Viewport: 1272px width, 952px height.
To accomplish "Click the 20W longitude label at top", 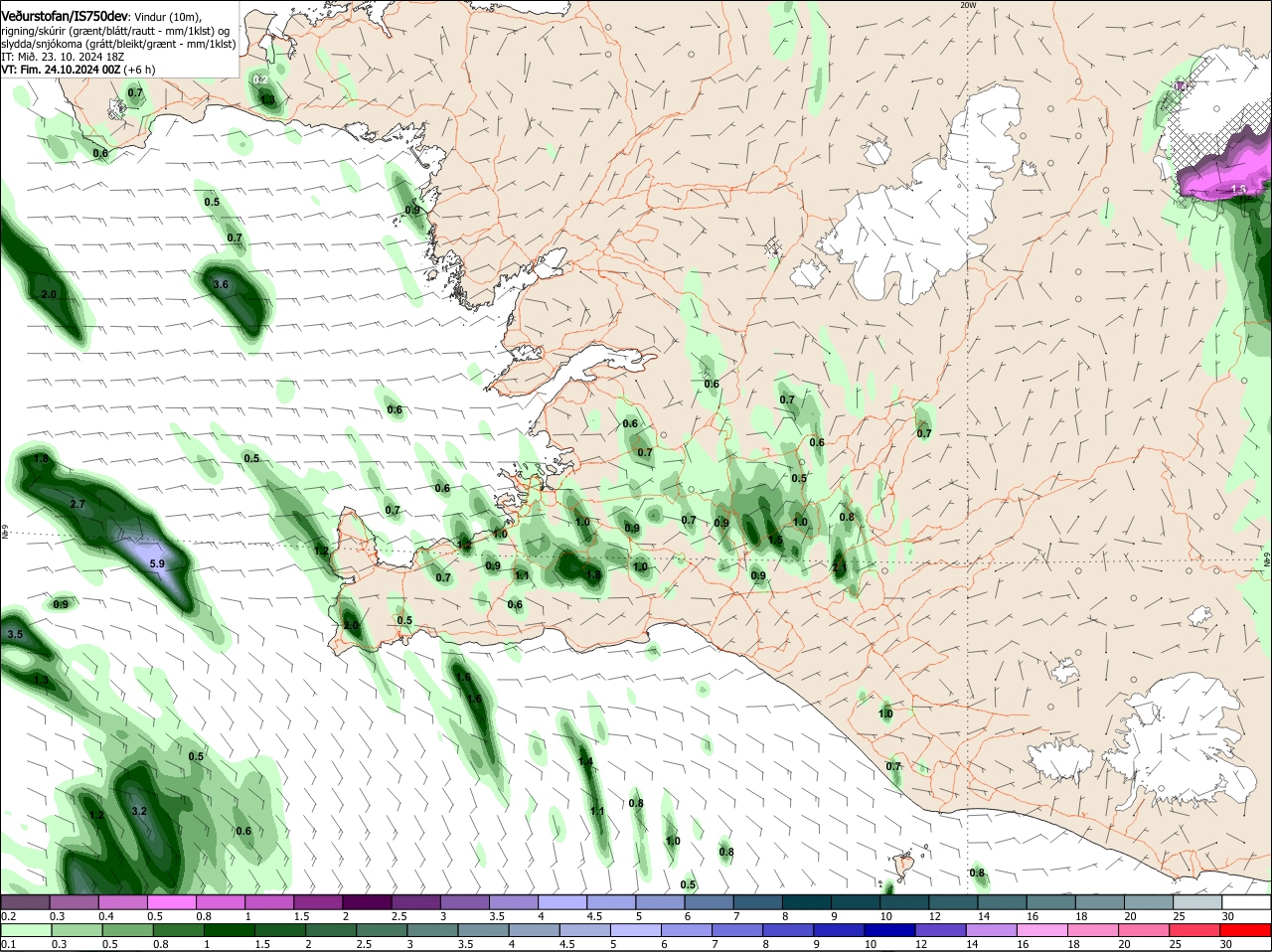I will pyautogui.click(x=969, y=5).
